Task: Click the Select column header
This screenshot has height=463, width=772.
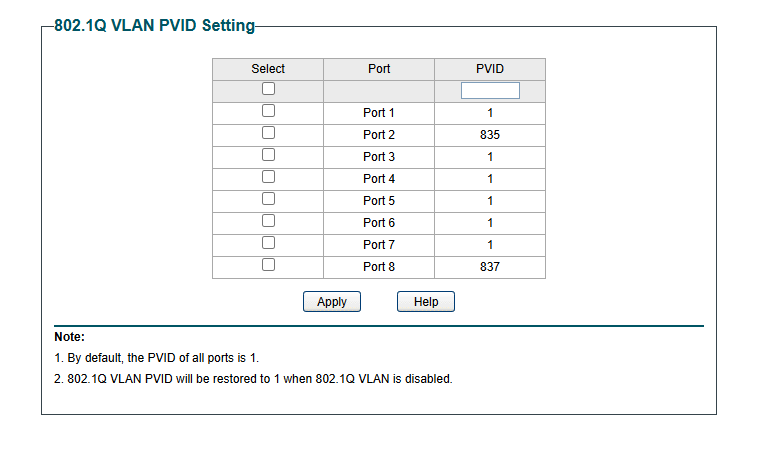Action: [x=268, y=69]
